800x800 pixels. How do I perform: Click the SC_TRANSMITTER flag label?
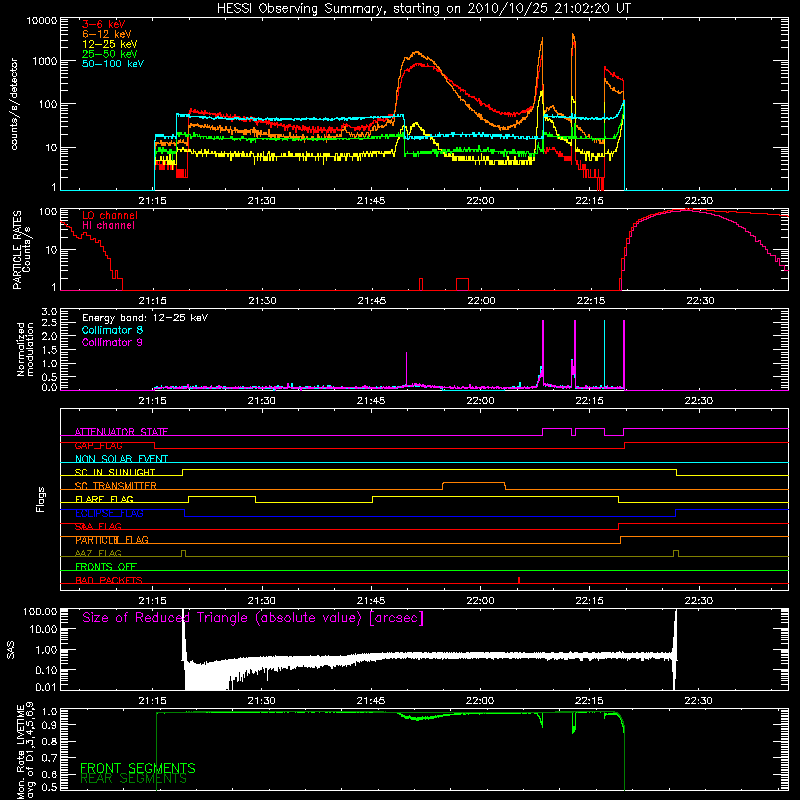coord(115,486)
